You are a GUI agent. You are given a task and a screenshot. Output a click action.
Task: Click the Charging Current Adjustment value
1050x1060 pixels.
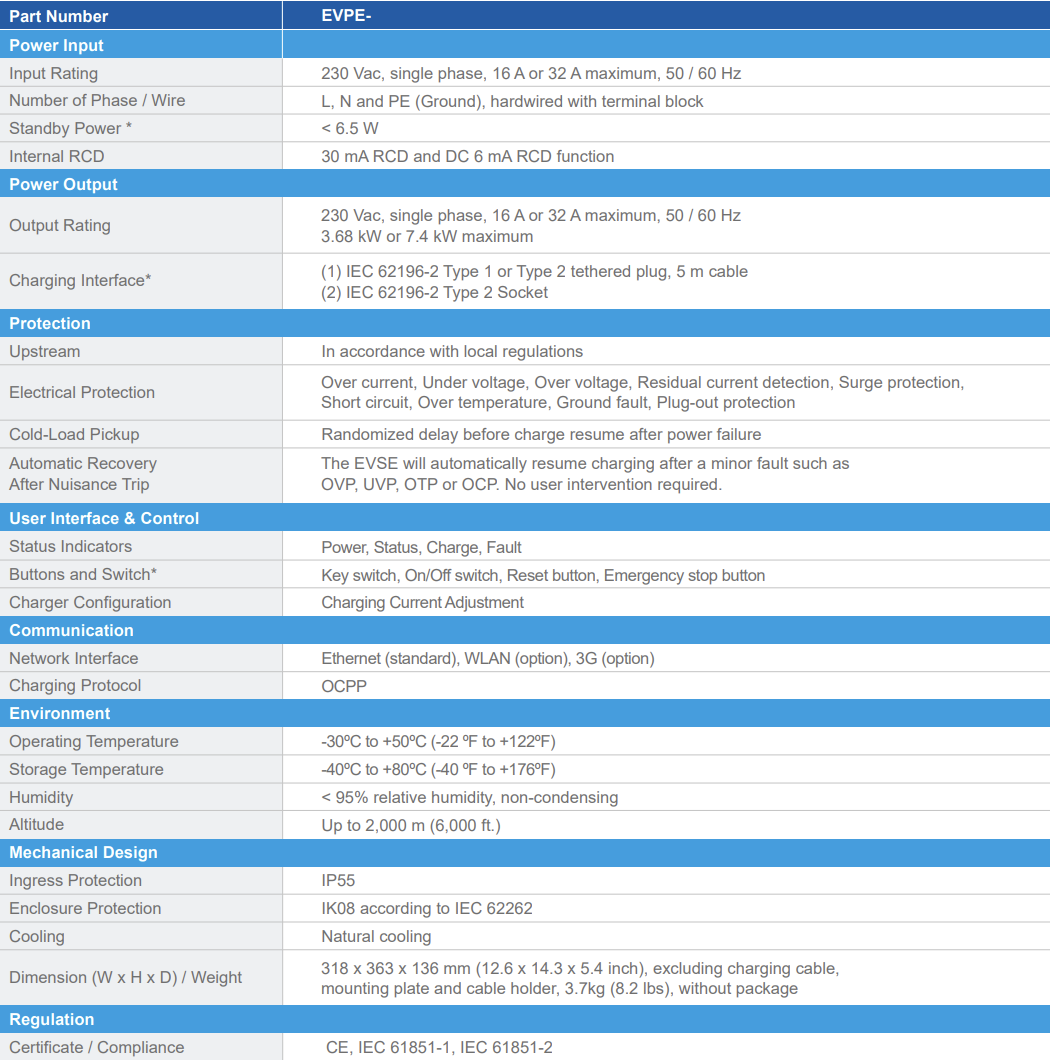pos(422,602)
